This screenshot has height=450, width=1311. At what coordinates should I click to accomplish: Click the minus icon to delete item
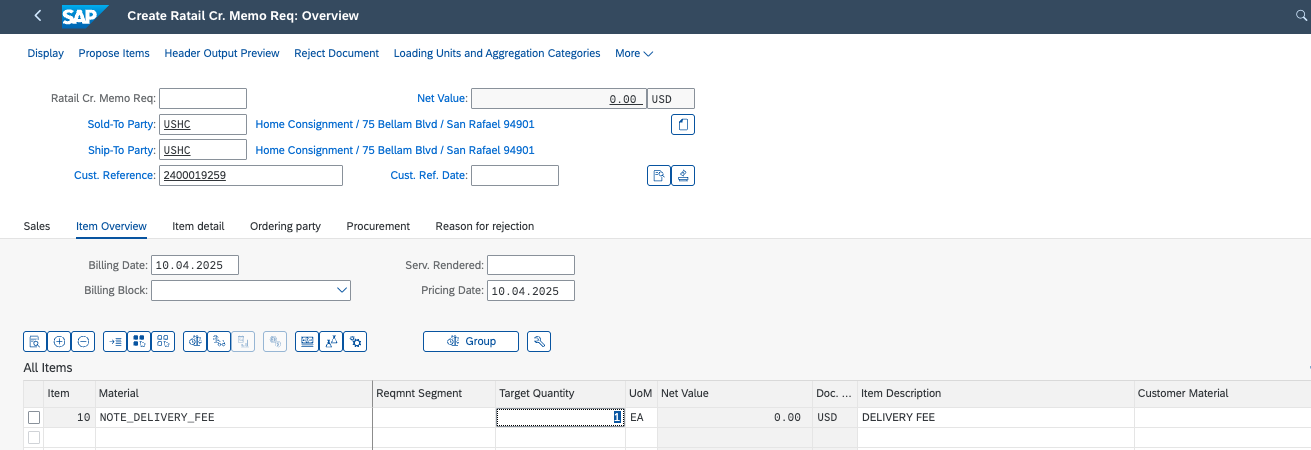84,341
